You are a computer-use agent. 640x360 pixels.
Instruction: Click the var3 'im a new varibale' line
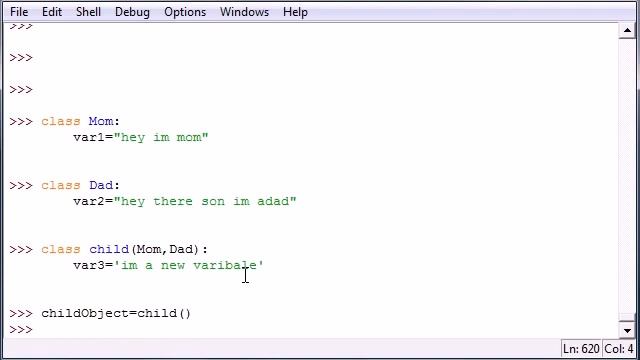168,265
